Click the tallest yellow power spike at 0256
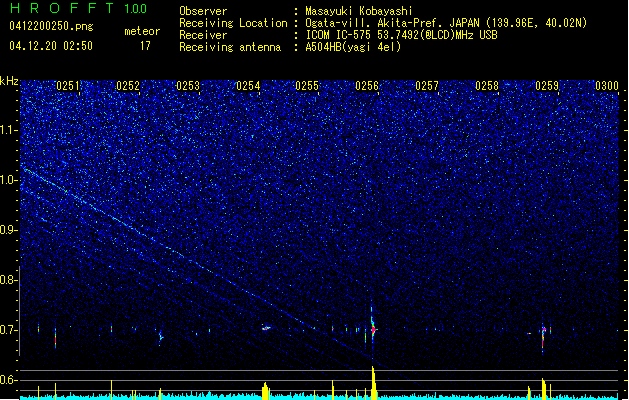The width and height of the screenshot is (629, 400). pos(373,383)
